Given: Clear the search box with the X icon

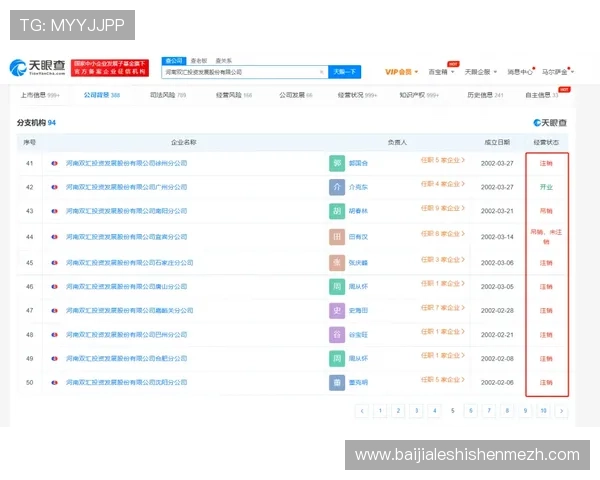Looking at the screenshot, I should [321, 72].
